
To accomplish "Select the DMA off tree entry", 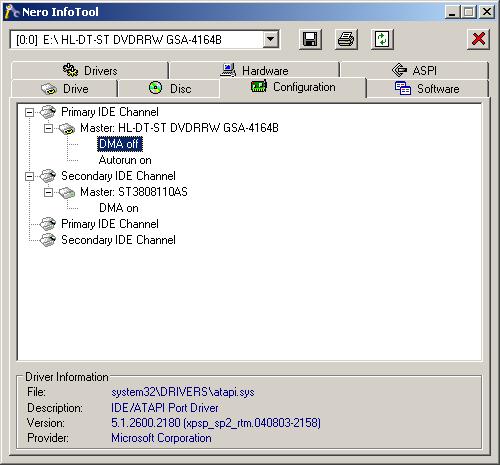I will [120, 144].
